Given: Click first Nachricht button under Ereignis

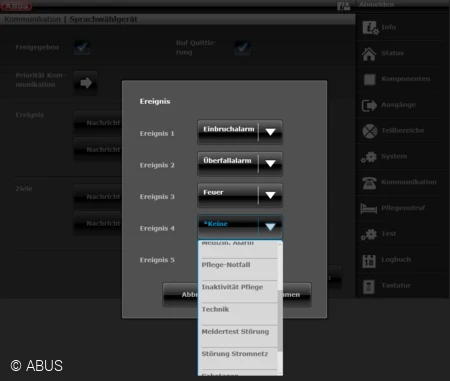Looking at the screenshot, I should 98,123.
